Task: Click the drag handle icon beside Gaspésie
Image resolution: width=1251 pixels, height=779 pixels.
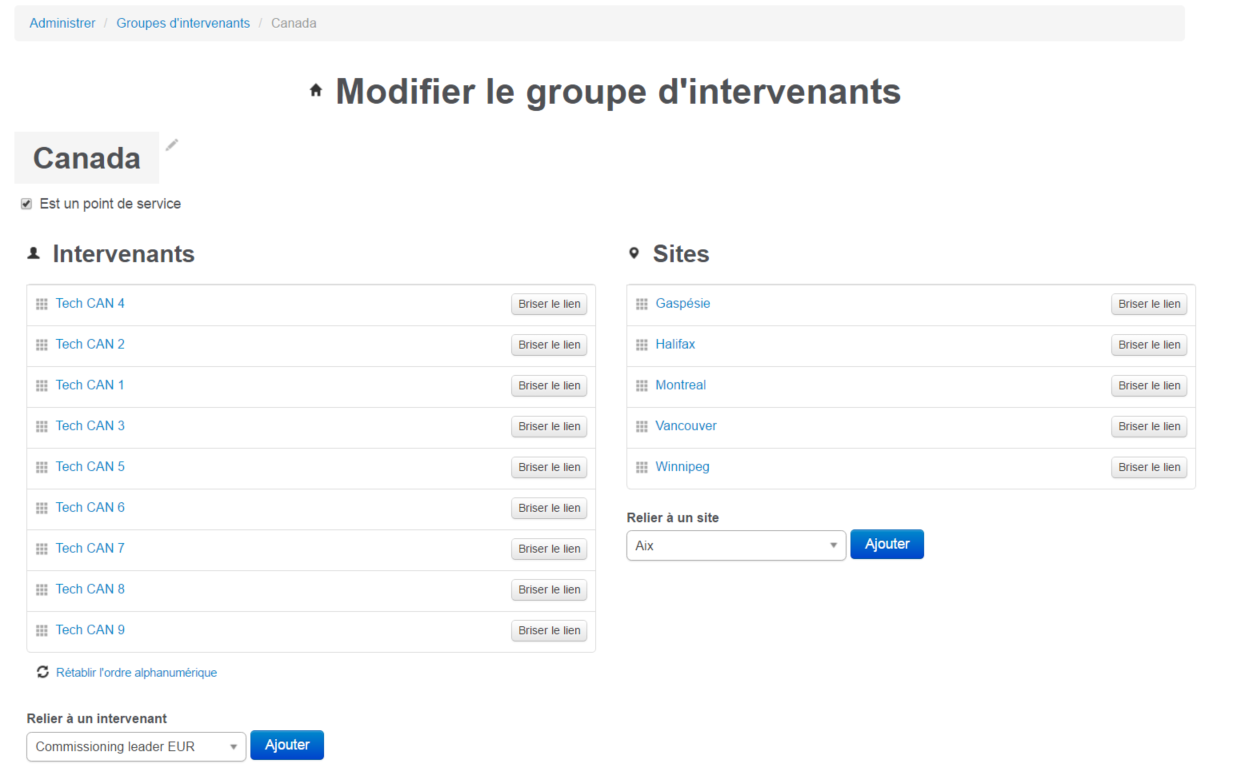Action: point(641,303)
